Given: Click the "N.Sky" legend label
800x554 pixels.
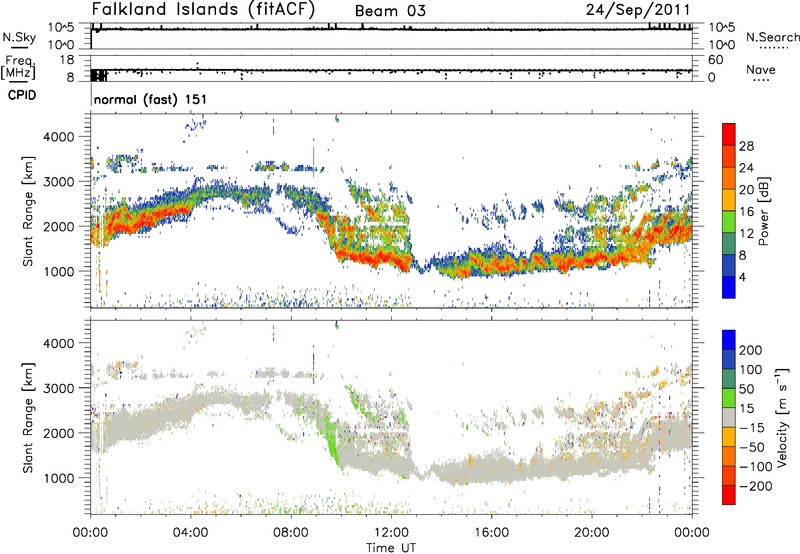Looking at the screenshot, I should click(19, 37).
